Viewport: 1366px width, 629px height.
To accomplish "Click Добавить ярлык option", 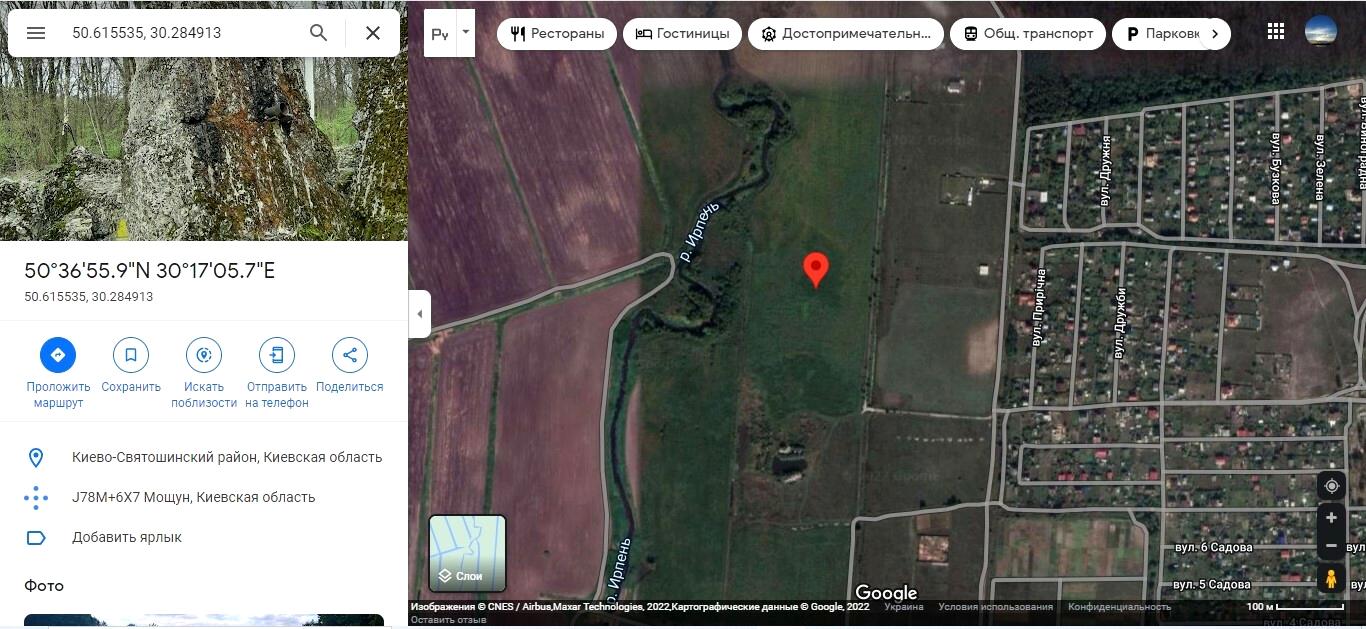I will coord(127,538).
